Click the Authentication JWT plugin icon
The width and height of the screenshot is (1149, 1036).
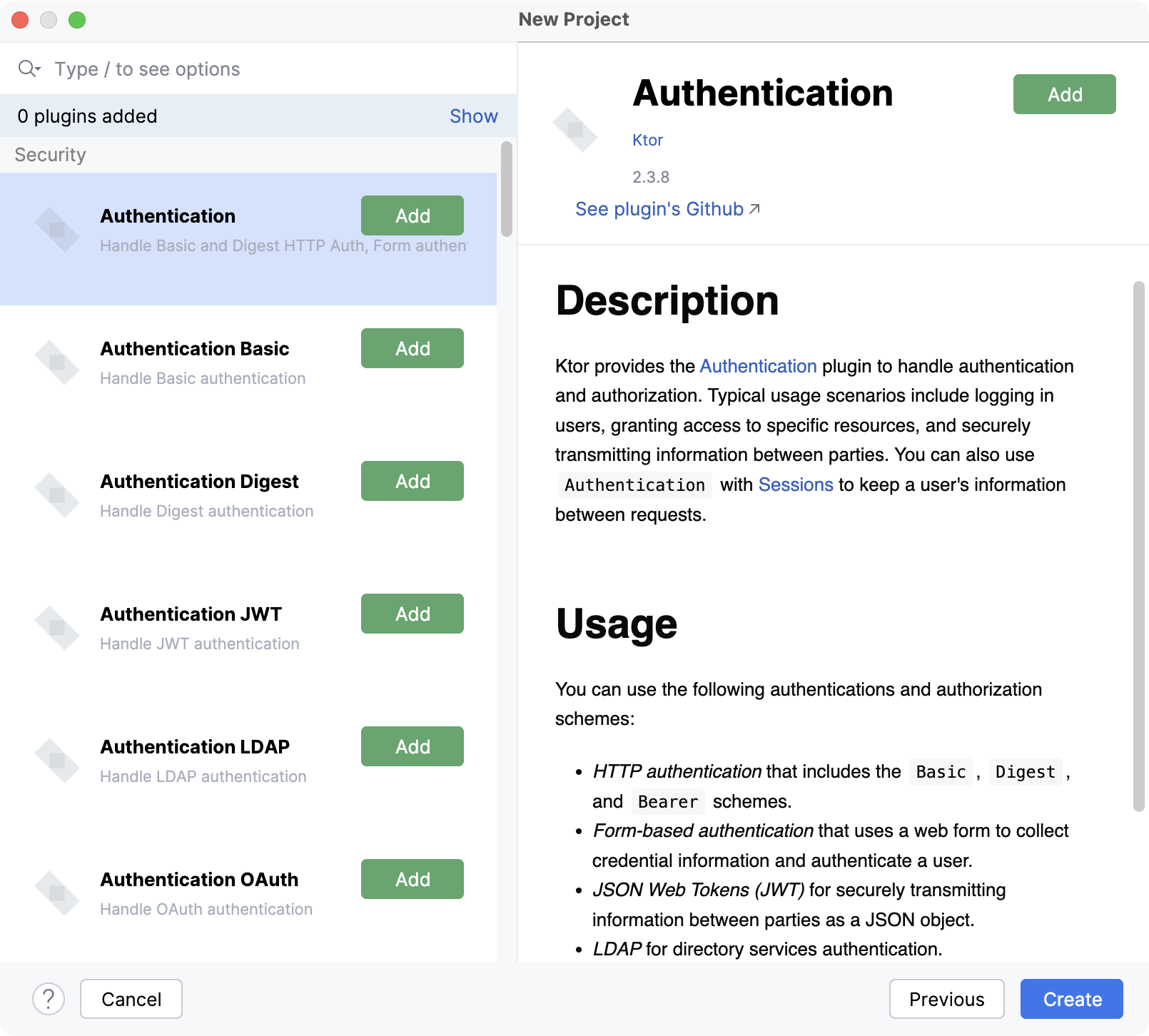tap(58, 627)
